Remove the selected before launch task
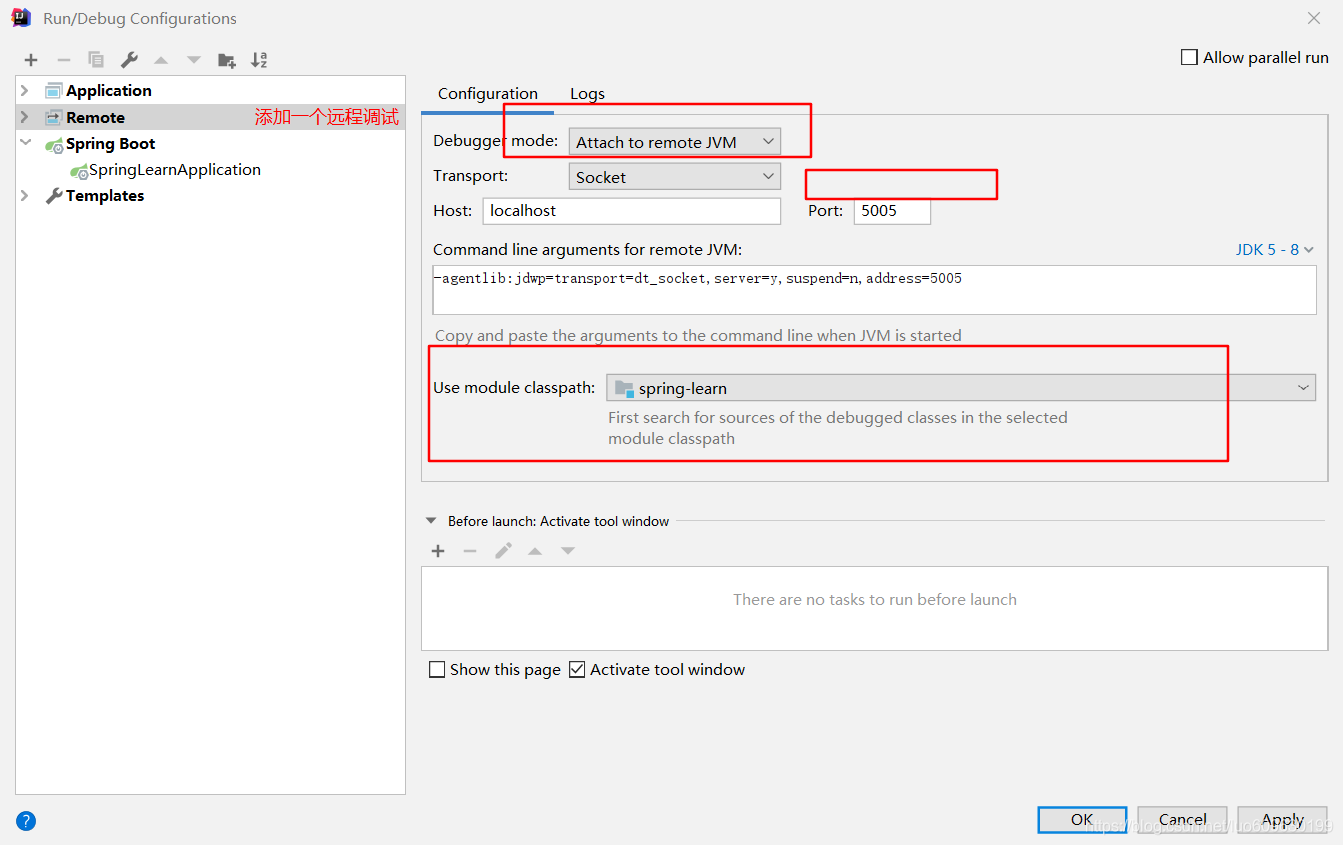The height and width of the screenshot is (845, 1343). coord(470,551)
